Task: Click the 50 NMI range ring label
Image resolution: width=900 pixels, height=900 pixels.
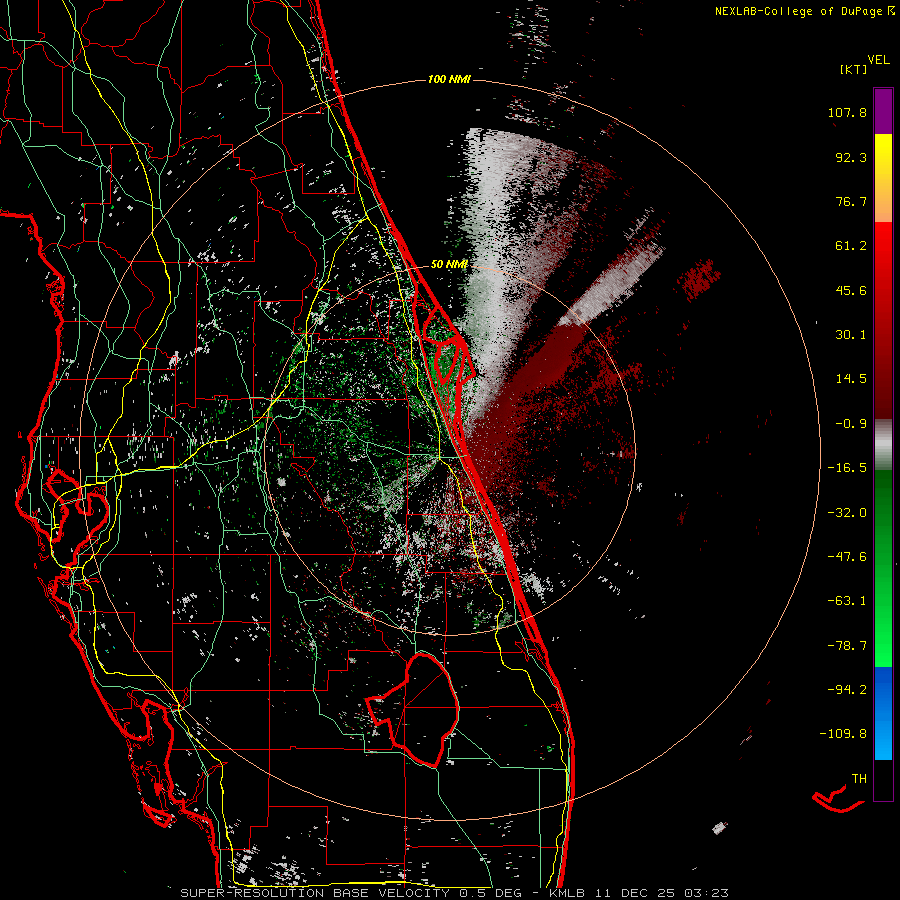Action: click(x=449, y=264)
